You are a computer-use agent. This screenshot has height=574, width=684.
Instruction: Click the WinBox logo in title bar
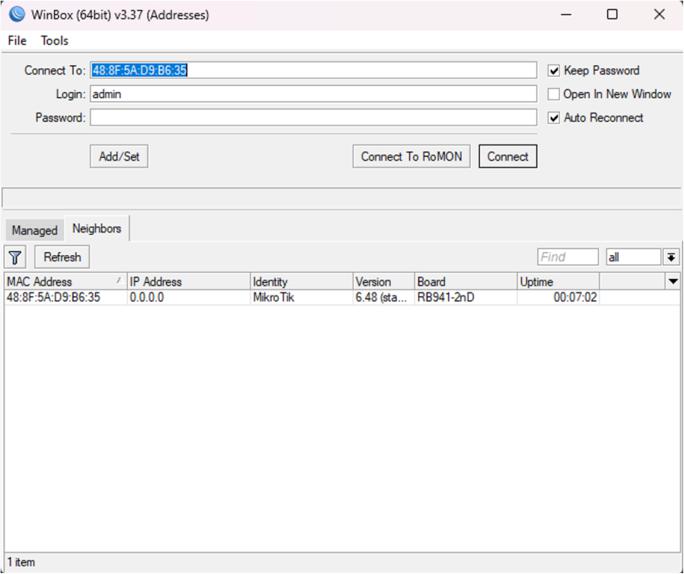coord(14,14)
